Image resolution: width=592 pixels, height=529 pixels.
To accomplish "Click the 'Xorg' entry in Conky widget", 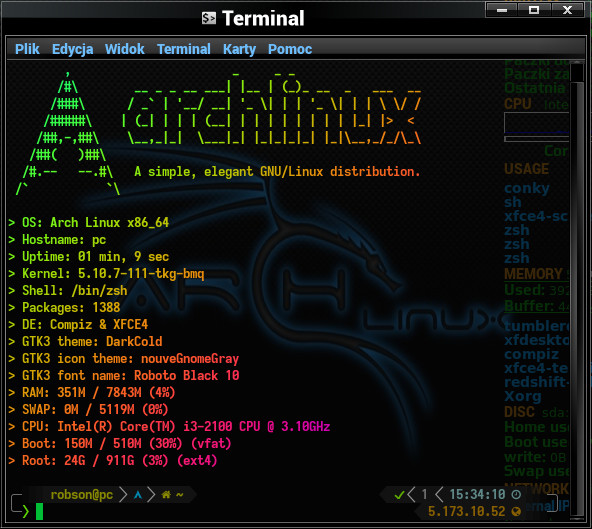I will pyautogui.click(x=523, y=396).
